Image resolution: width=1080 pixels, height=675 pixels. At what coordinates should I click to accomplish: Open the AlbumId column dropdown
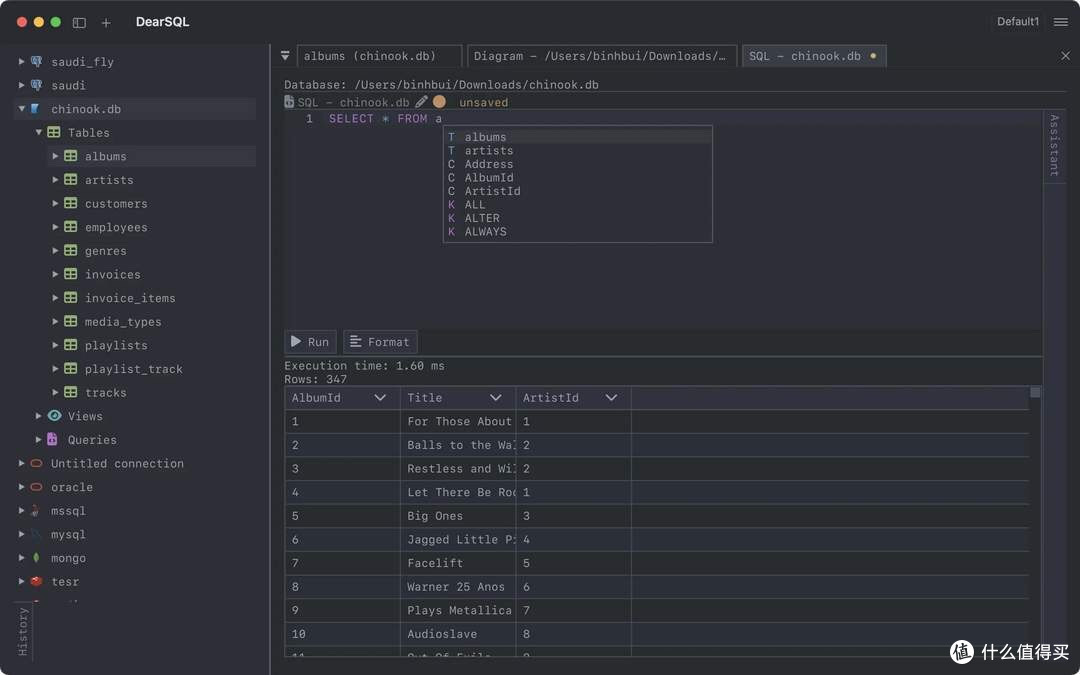coord(380,397)
